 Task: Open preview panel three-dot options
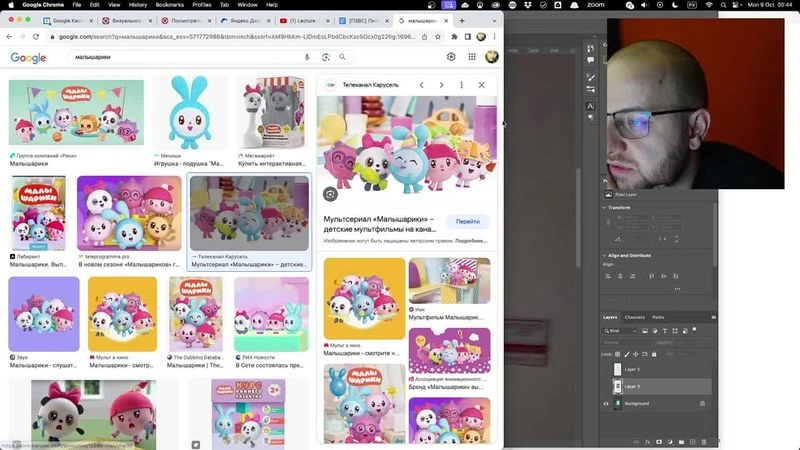[461, 85]
